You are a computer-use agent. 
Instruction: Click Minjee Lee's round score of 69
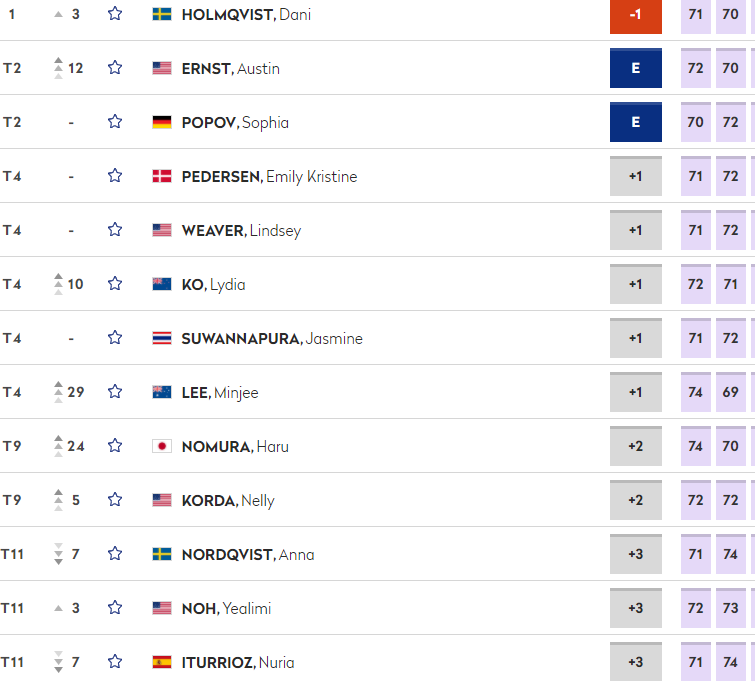click(x=730, y=392)
